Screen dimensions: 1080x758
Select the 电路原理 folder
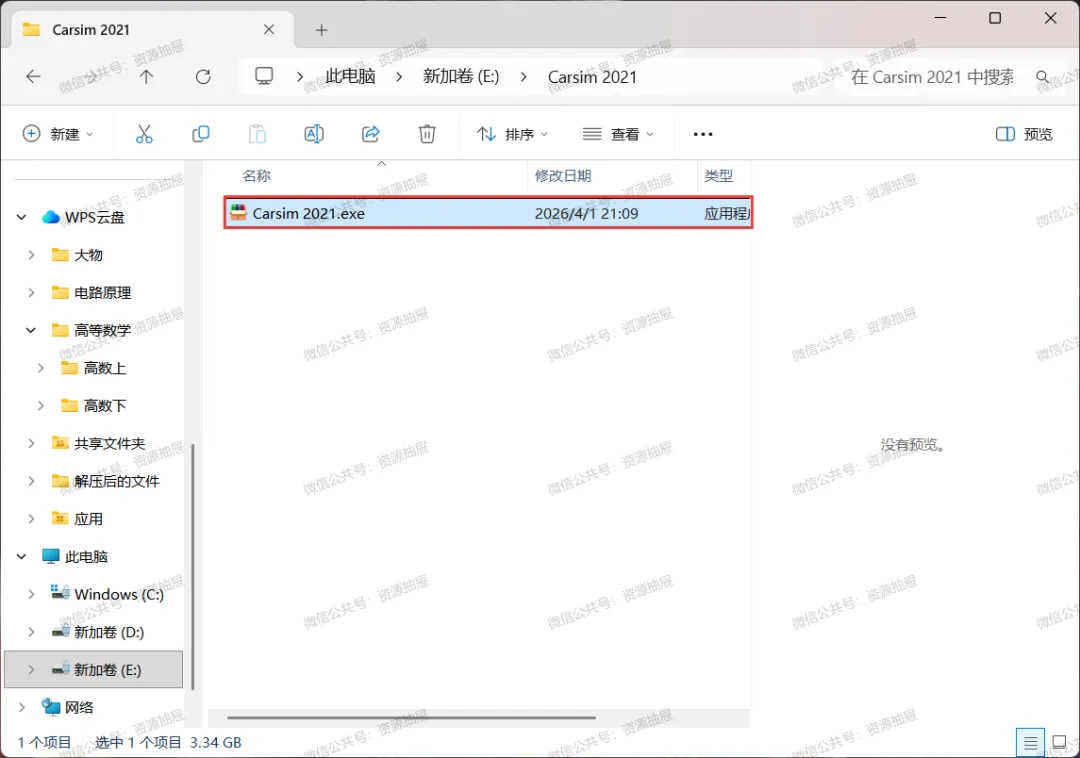(102, 293)
